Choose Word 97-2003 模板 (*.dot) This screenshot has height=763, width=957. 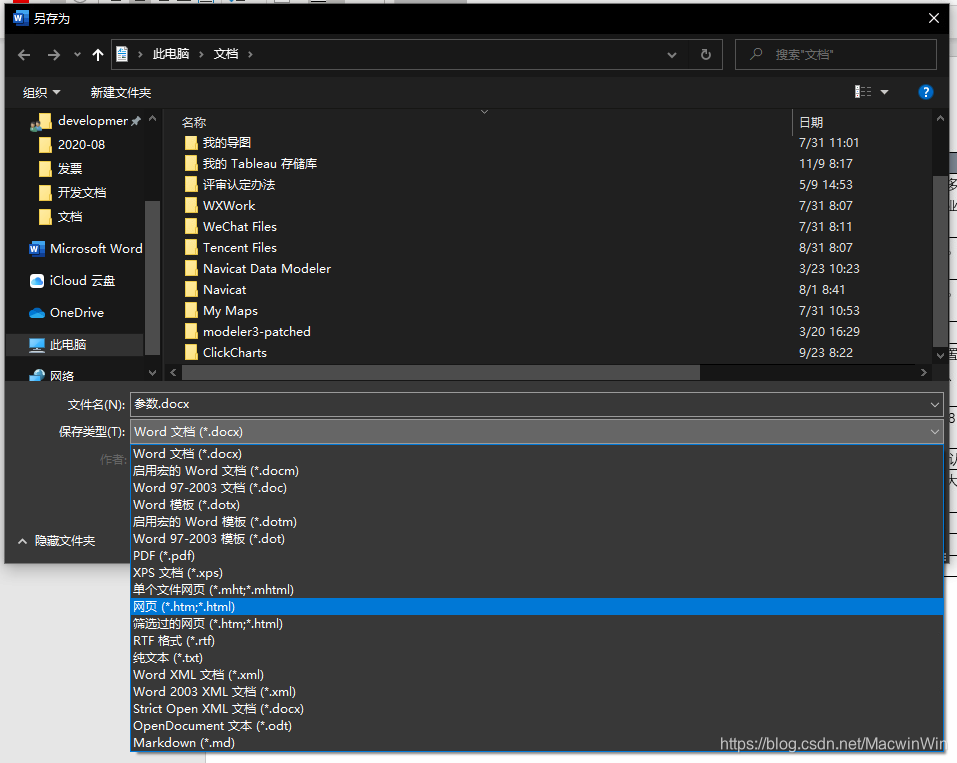pyautogui.click(x=537, y=539)
